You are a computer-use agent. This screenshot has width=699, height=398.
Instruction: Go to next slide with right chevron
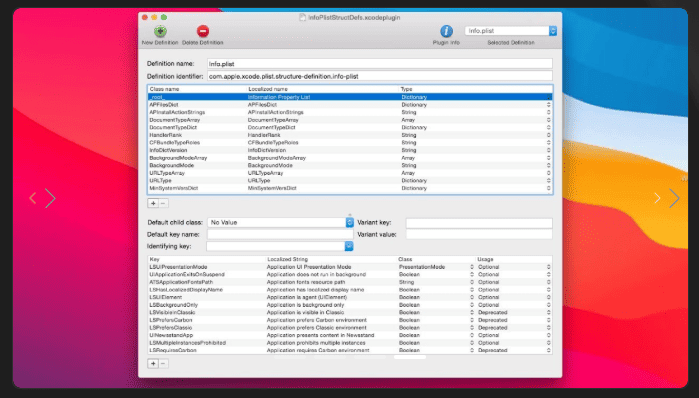pyautogui.click(x=674, y=198)
